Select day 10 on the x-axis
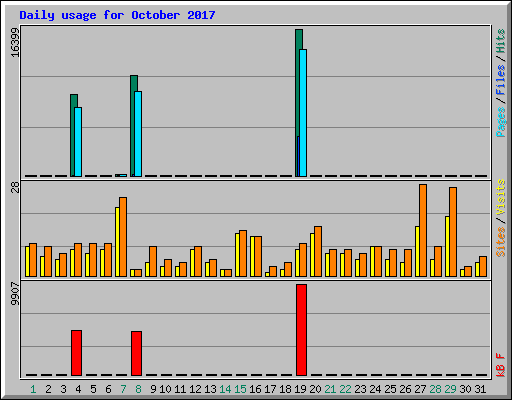 165,389
